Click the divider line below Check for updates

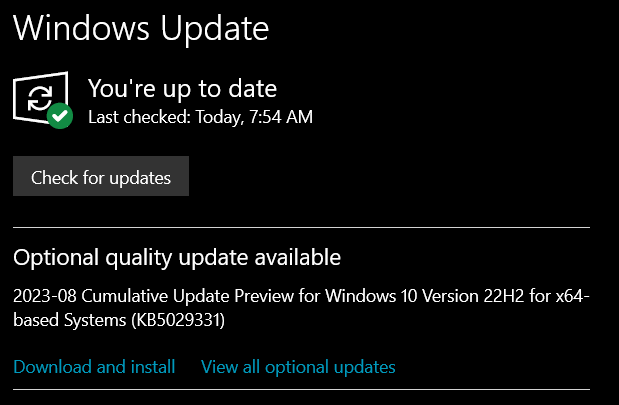pos(301,227)
